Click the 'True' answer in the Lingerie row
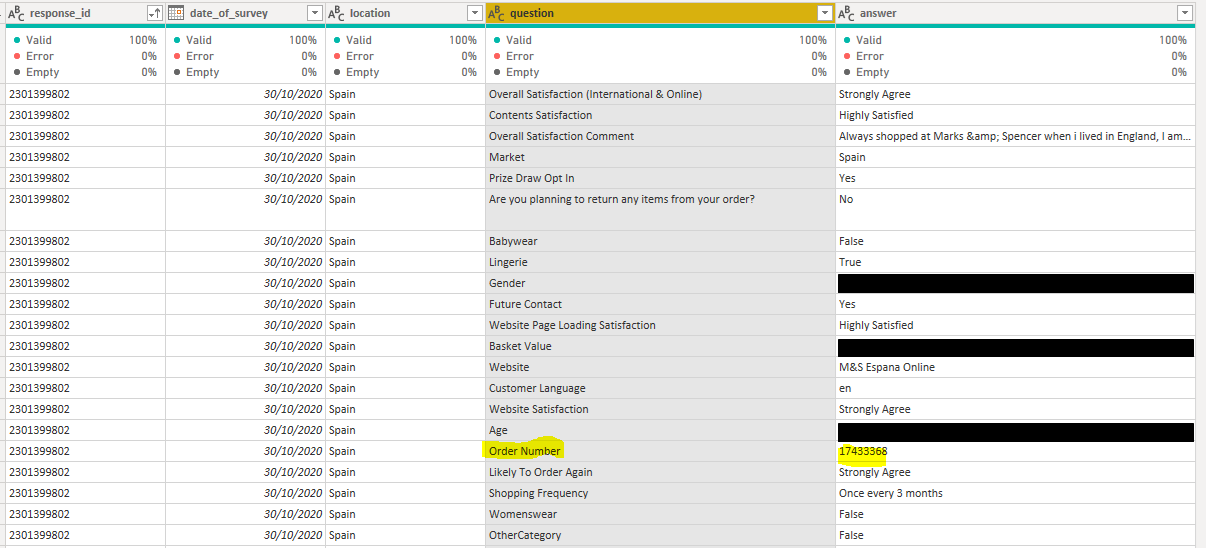The height and width of the screenshot is (548, 1206). pyautogui.click(x=1015, y=262)
